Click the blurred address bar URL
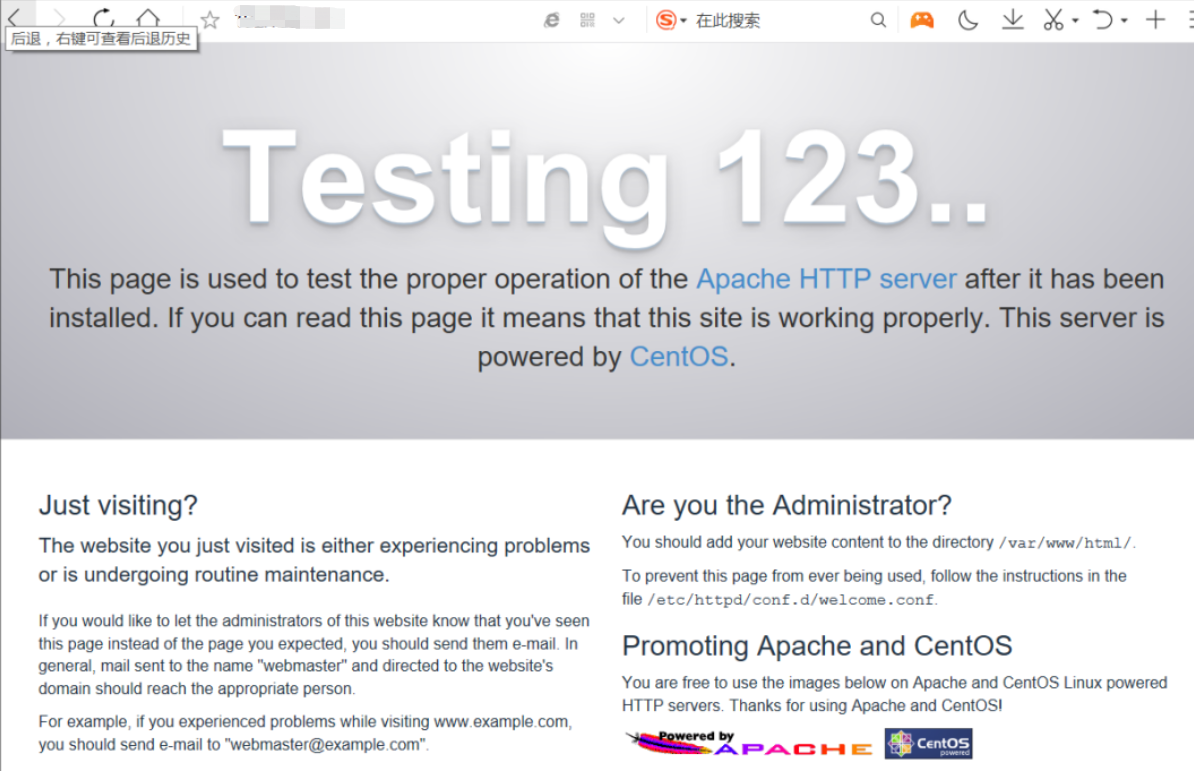Viewport: 1194px width, 772px height. 289,18
